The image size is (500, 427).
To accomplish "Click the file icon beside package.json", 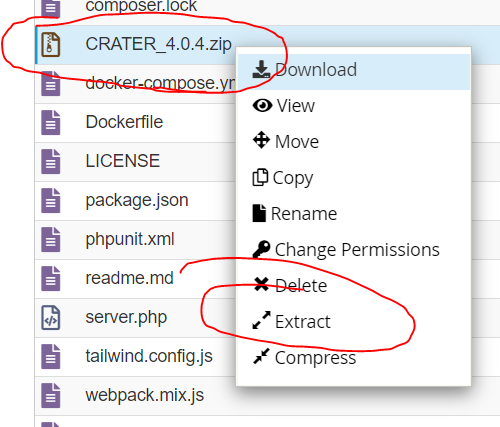I will (x=51, y=200).
